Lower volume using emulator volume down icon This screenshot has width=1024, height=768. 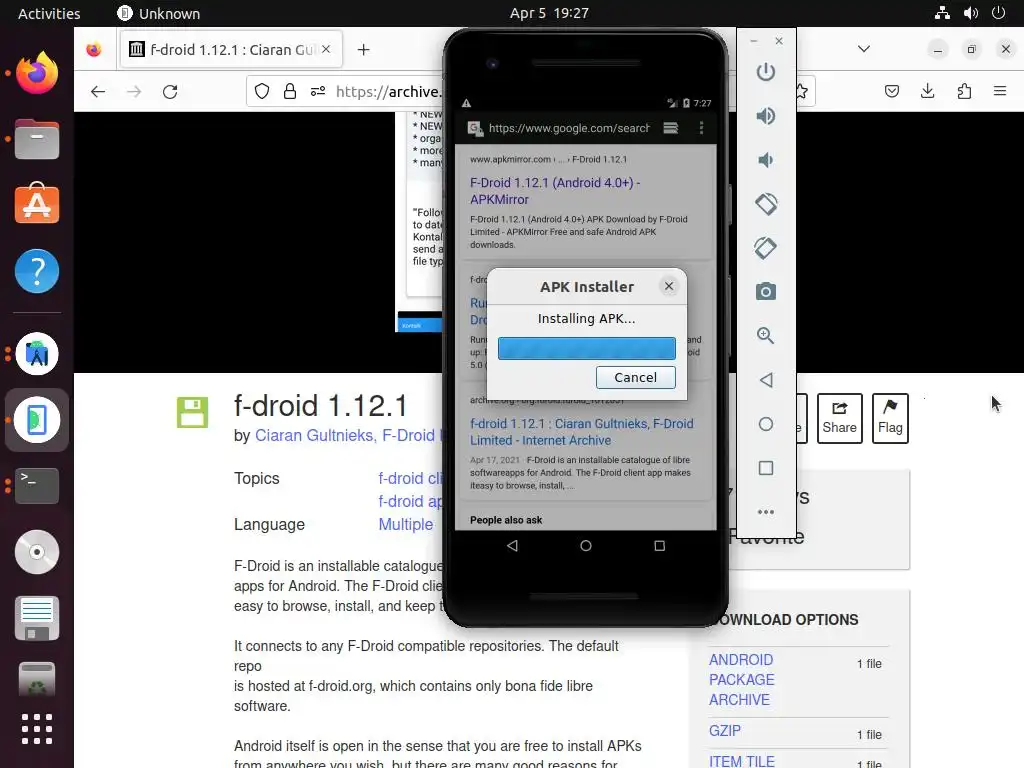765,160
